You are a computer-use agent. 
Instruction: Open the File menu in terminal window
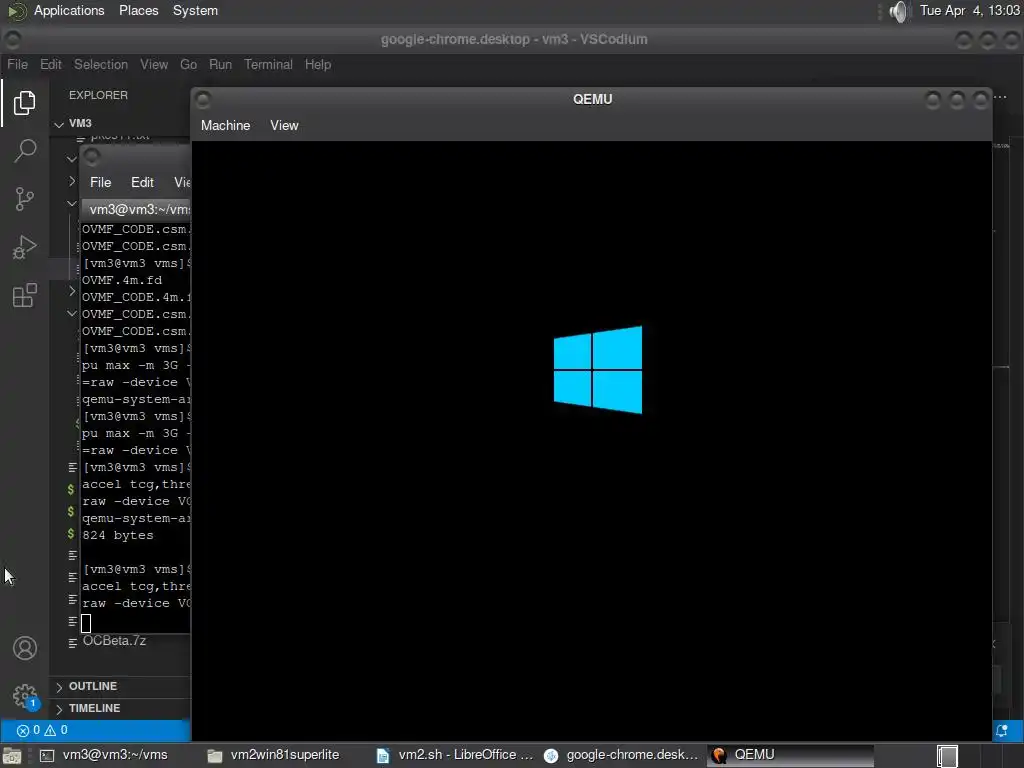pos(101,182)
